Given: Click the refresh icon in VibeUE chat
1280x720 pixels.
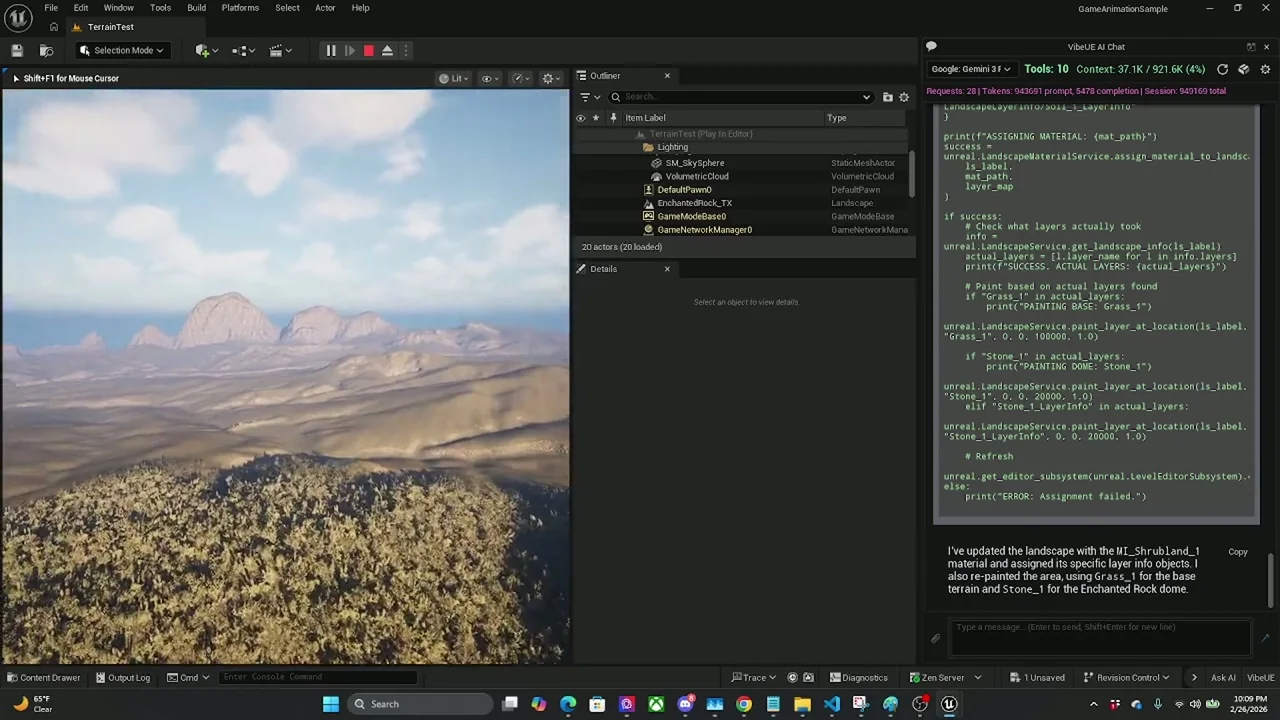Looking at the screenshot, I should [1222, 69].
